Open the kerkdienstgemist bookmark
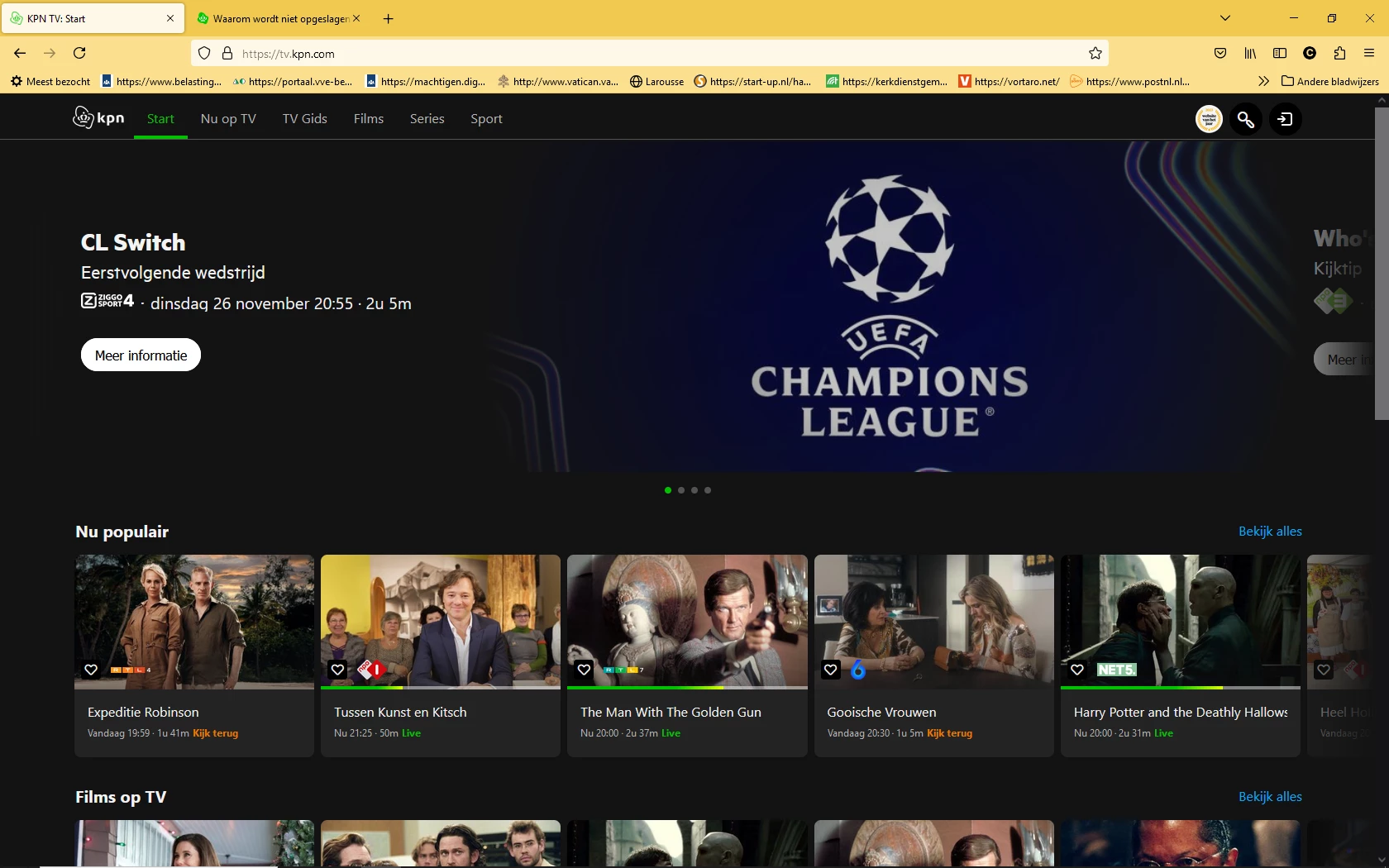The image size is (1389, 868). coord(887,81)
